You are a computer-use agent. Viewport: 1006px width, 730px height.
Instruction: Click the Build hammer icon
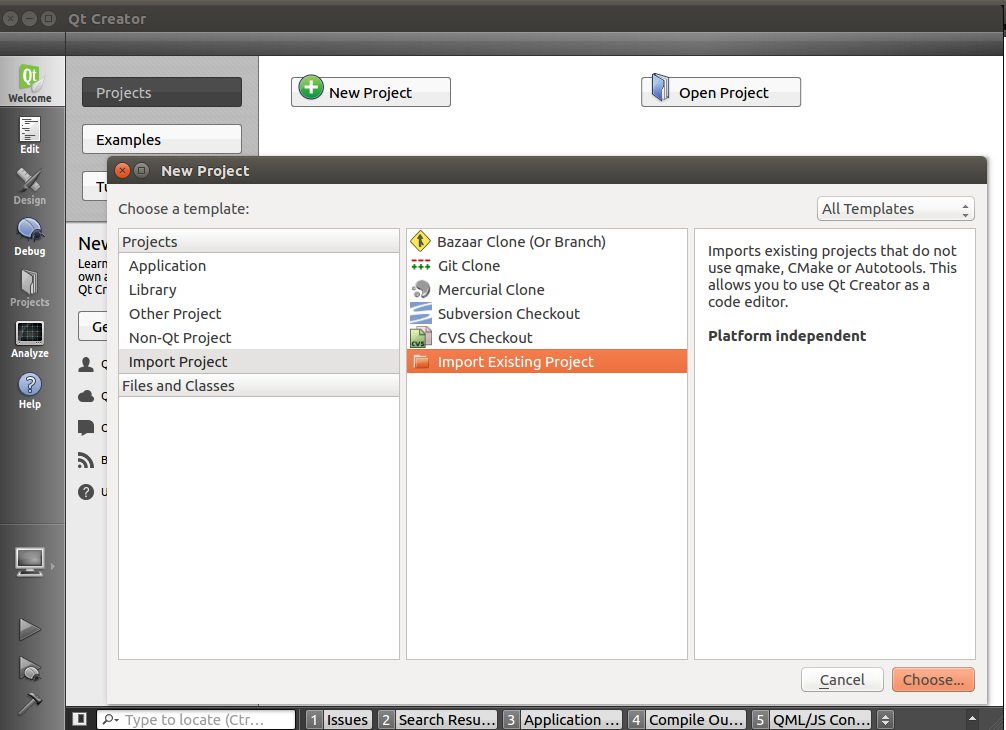29,703
